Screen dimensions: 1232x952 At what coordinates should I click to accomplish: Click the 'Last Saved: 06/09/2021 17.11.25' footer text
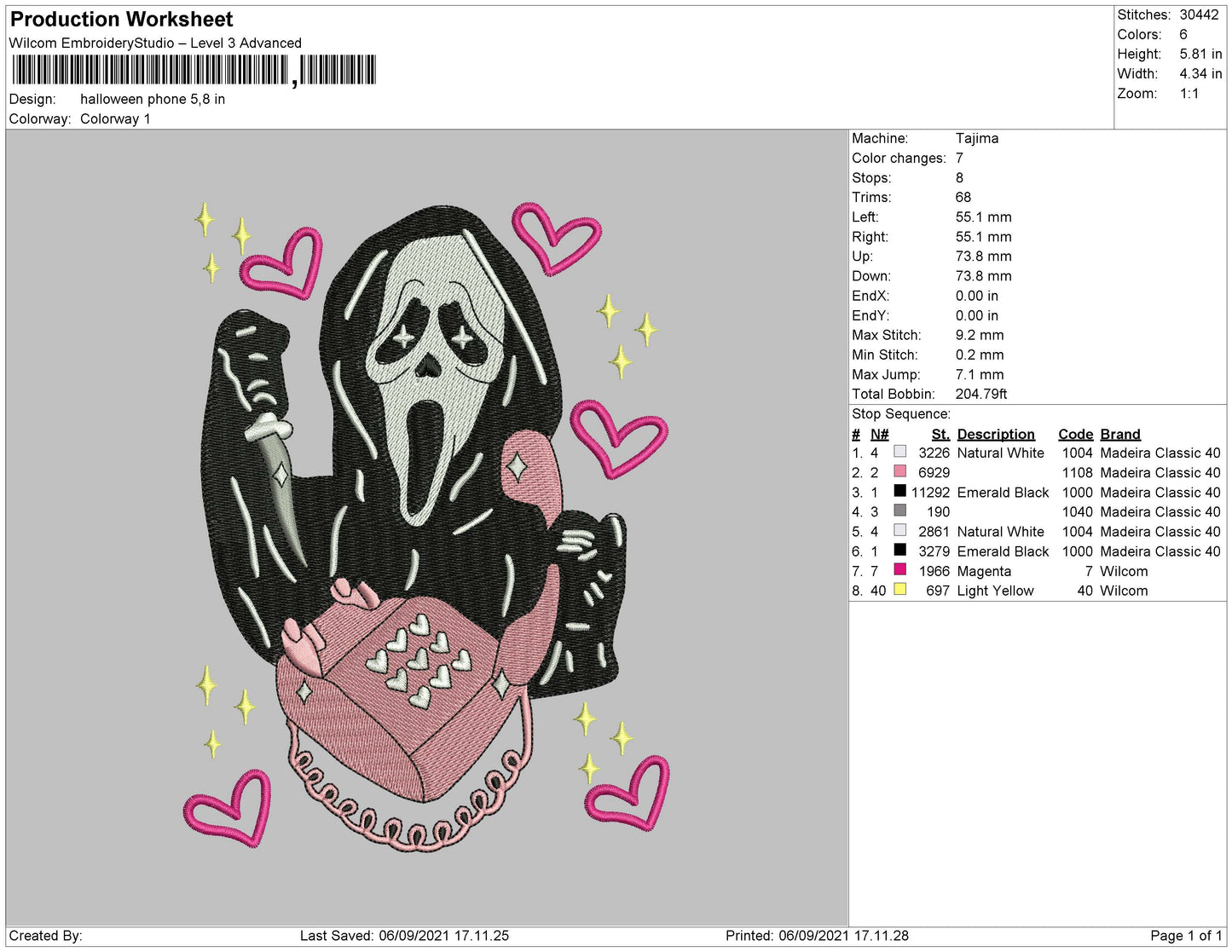click(x=404, y=936)
